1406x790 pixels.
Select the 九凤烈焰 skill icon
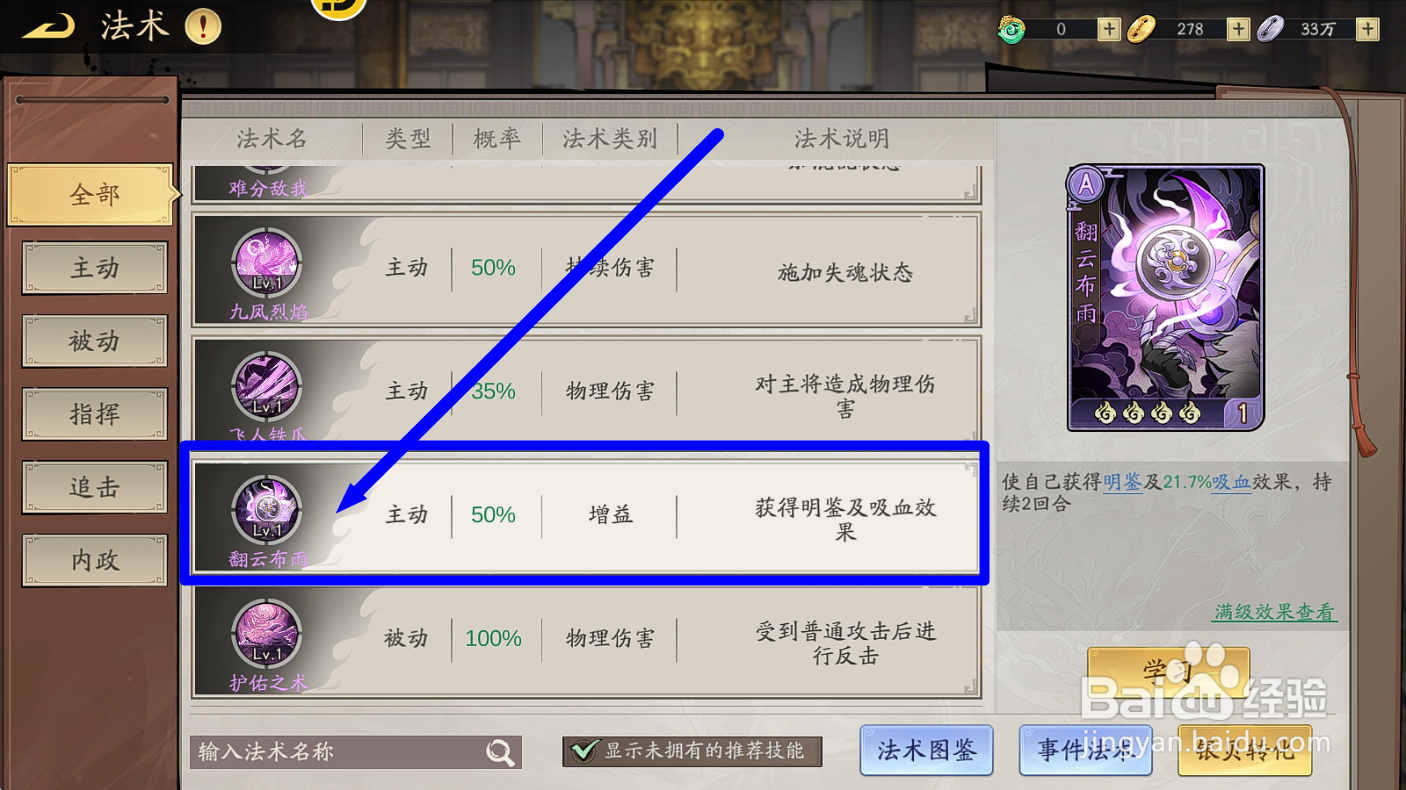click(267, 263)
